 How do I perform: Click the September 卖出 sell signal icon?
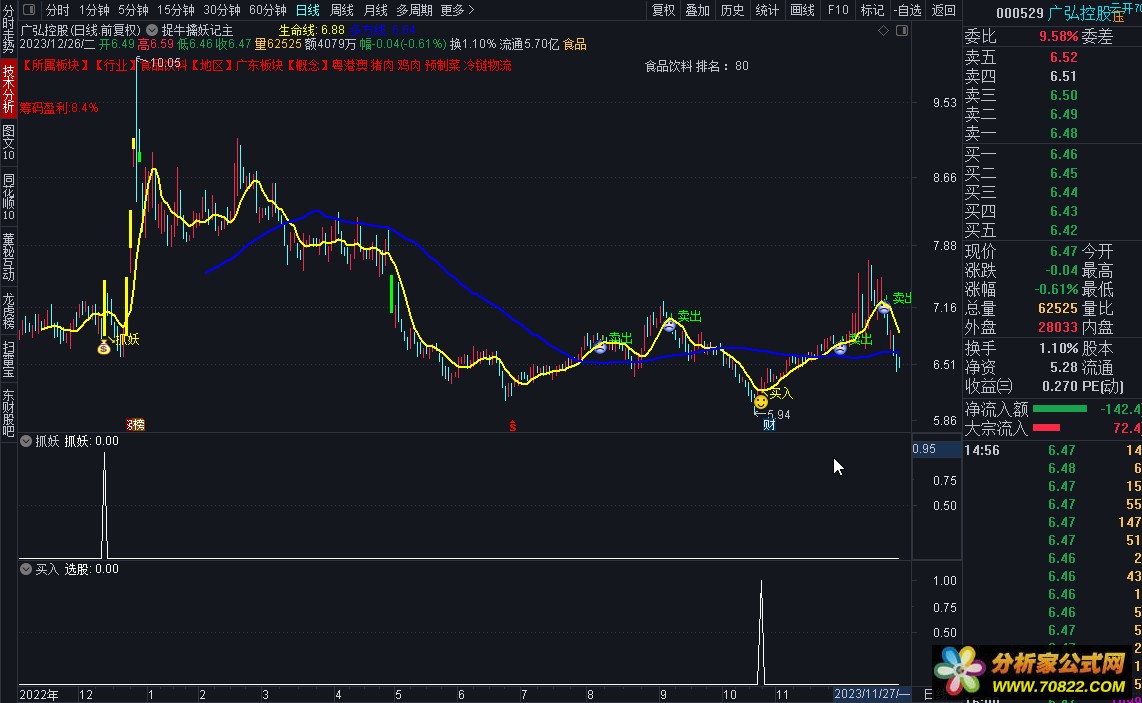pos(669,324)
